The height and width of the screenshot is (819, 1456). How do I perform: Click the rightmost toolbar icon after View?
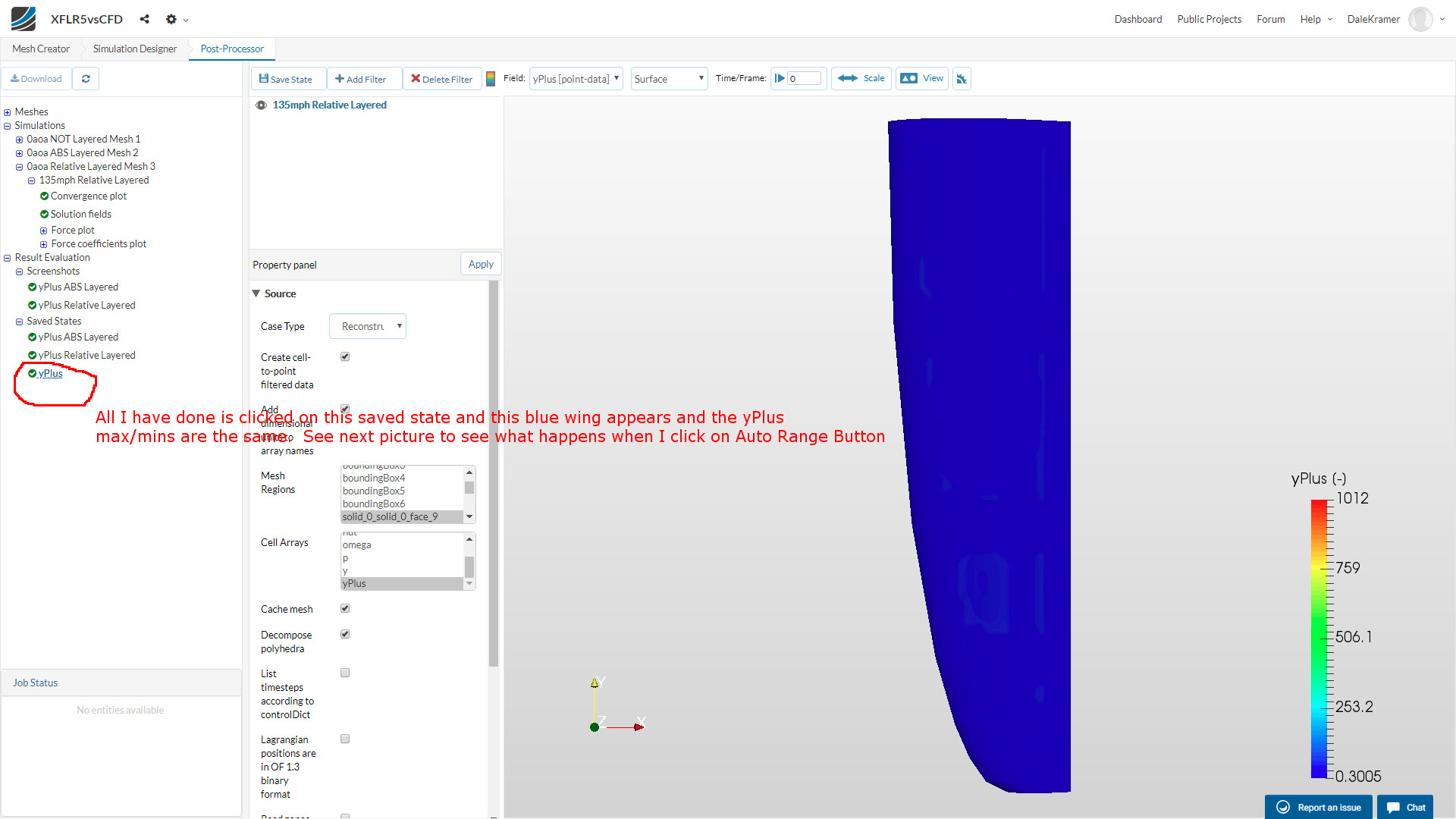tap(962, 79)
